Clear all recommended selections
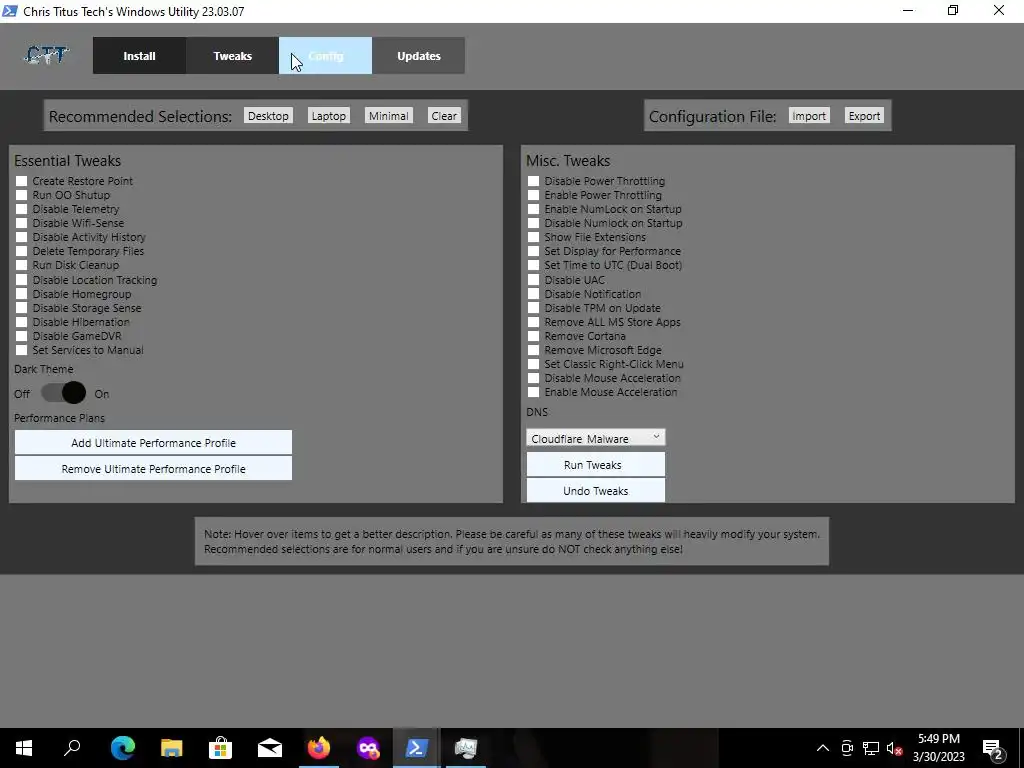This screenshot has width=1024, height=768. click(x=444, y=116)
